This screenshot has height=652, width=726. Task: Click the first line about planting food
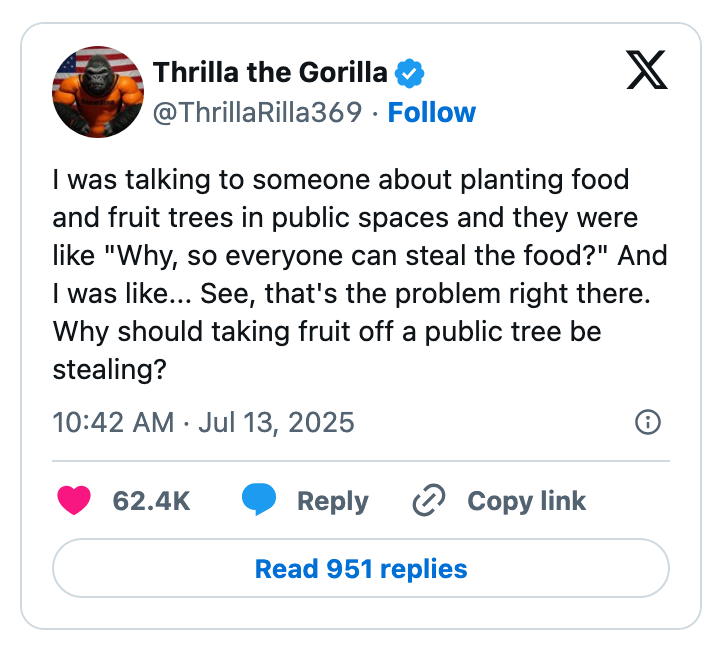pos(340,180)
